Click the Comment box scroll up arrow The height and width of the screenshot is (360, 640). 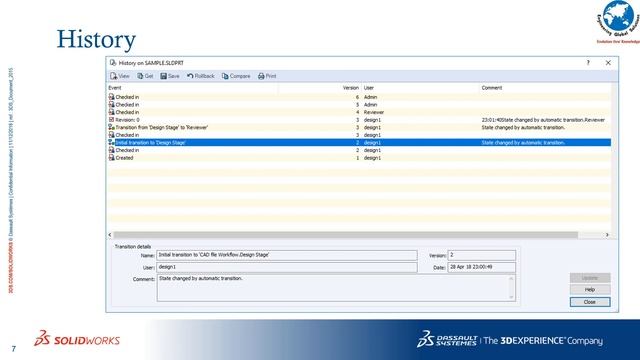[x=511, y=279]
